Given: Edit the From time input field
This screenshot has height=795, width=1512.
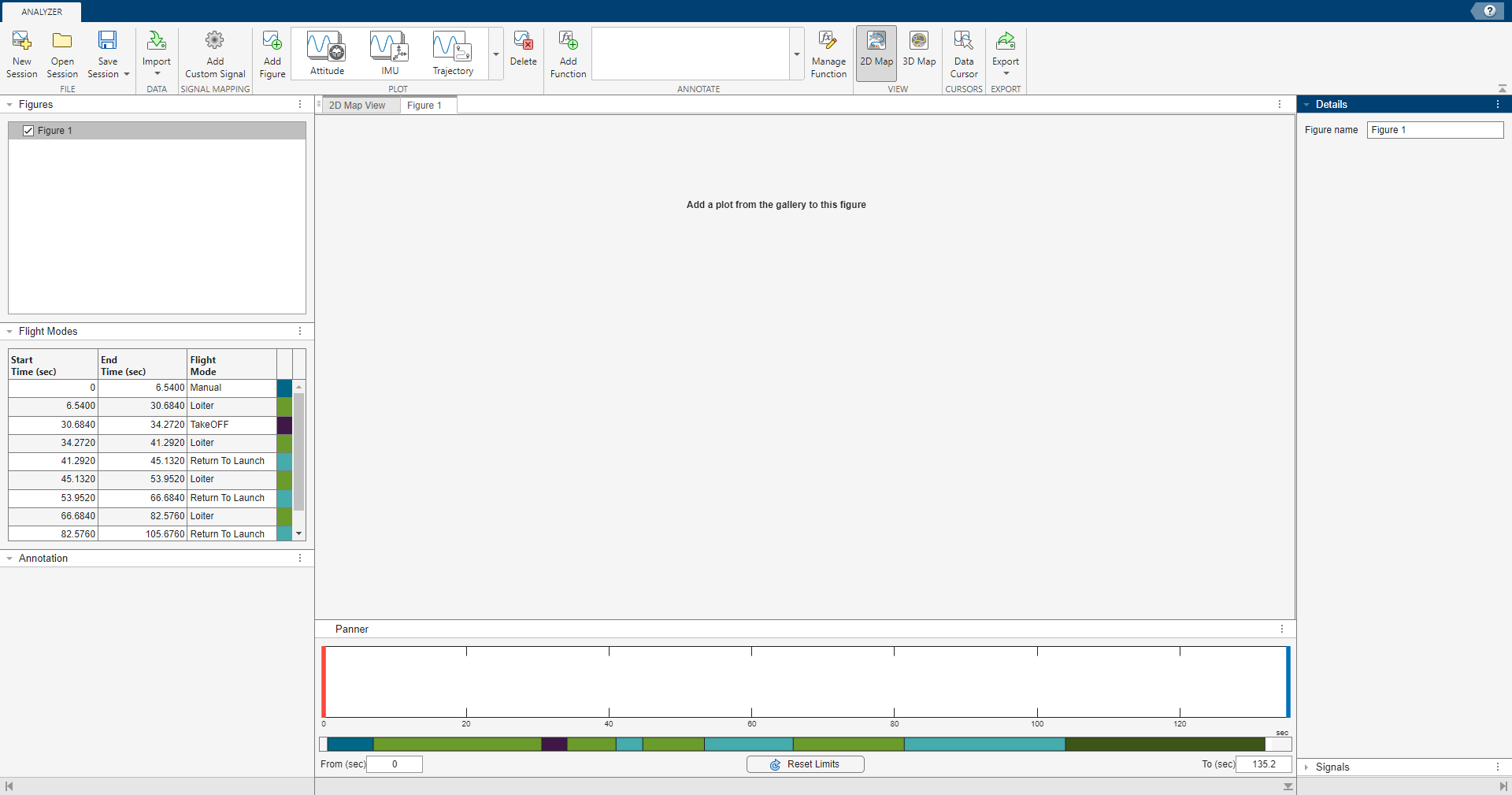Looking at the screenshot, I should coord(395,763).
